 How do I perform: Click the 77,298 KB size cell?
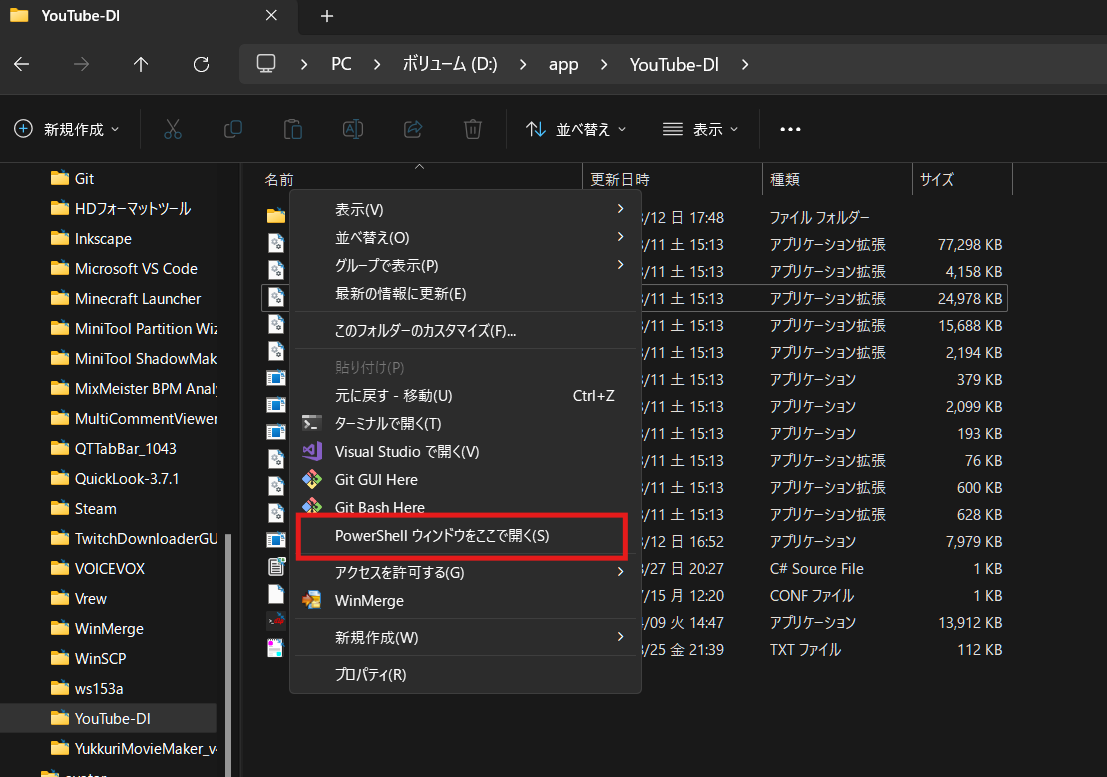point(969,245)
